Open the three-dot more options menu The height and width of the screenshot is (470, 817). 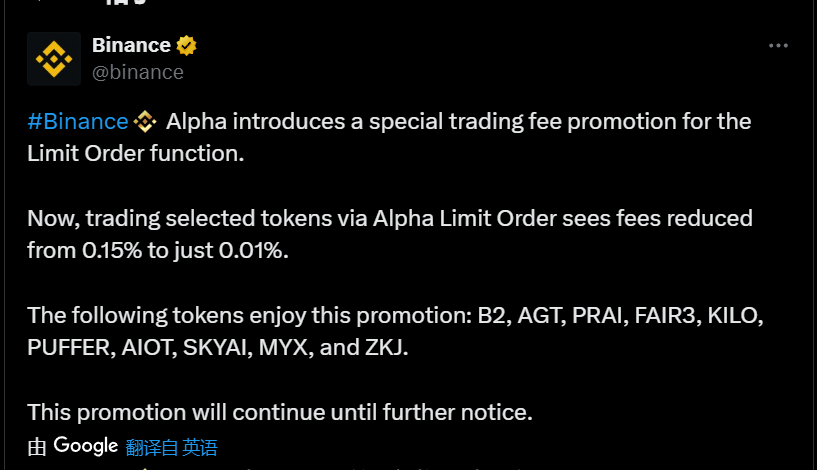pos(778,46)
